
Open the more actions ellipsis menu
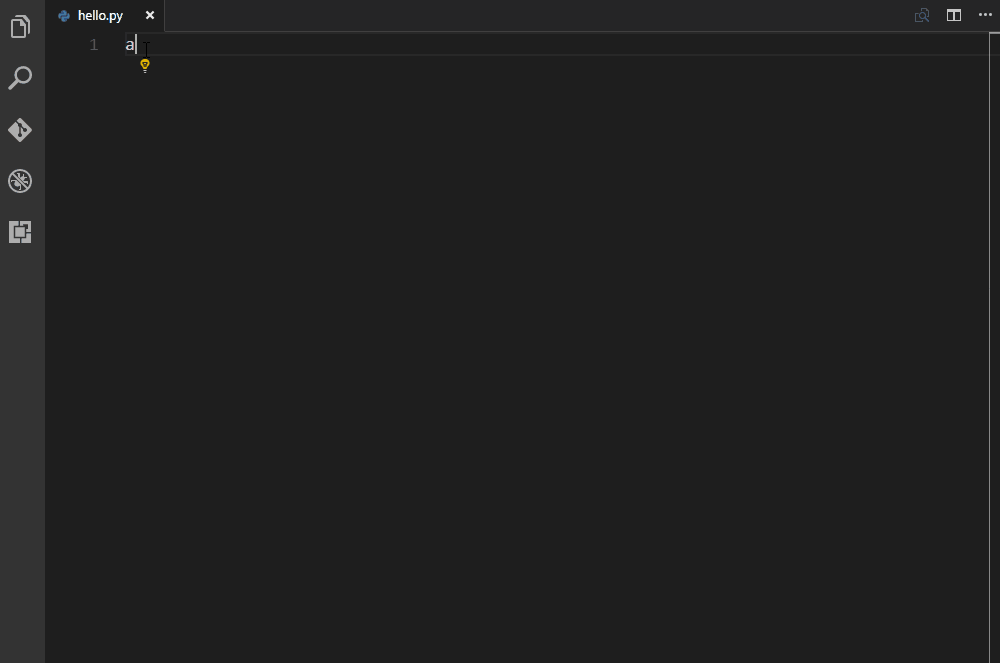[985, 15]
